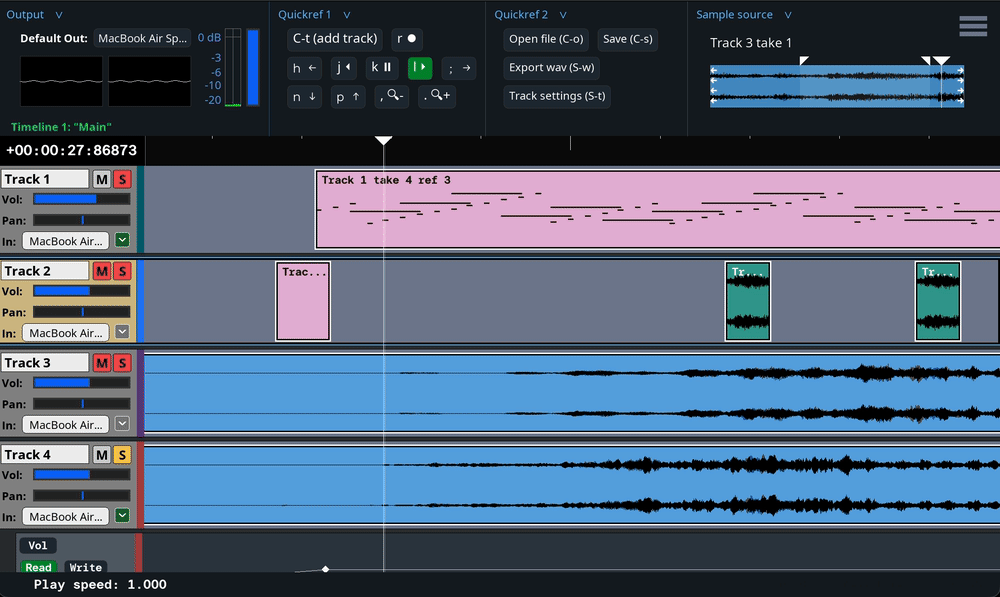Click the rewind button (j)

(x=343, y=68)
